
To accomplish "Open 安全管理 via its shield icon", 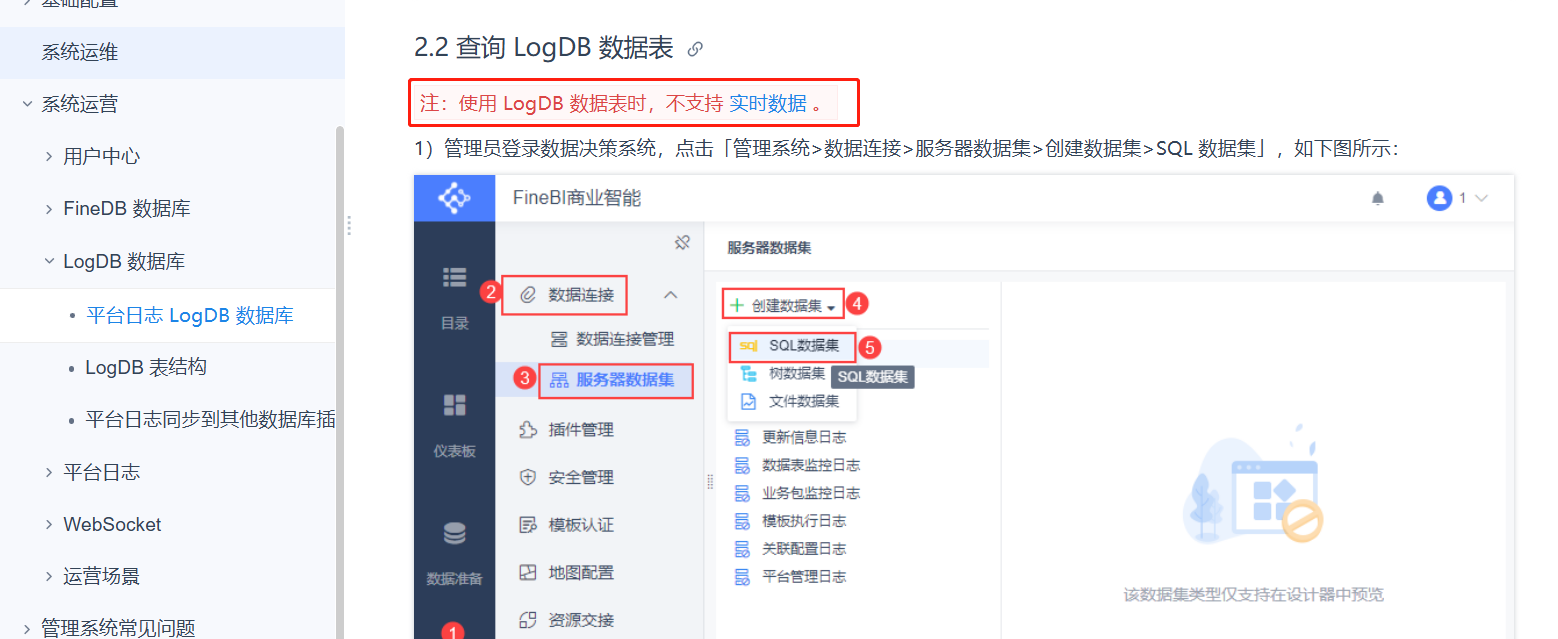I will coord(528,478).
